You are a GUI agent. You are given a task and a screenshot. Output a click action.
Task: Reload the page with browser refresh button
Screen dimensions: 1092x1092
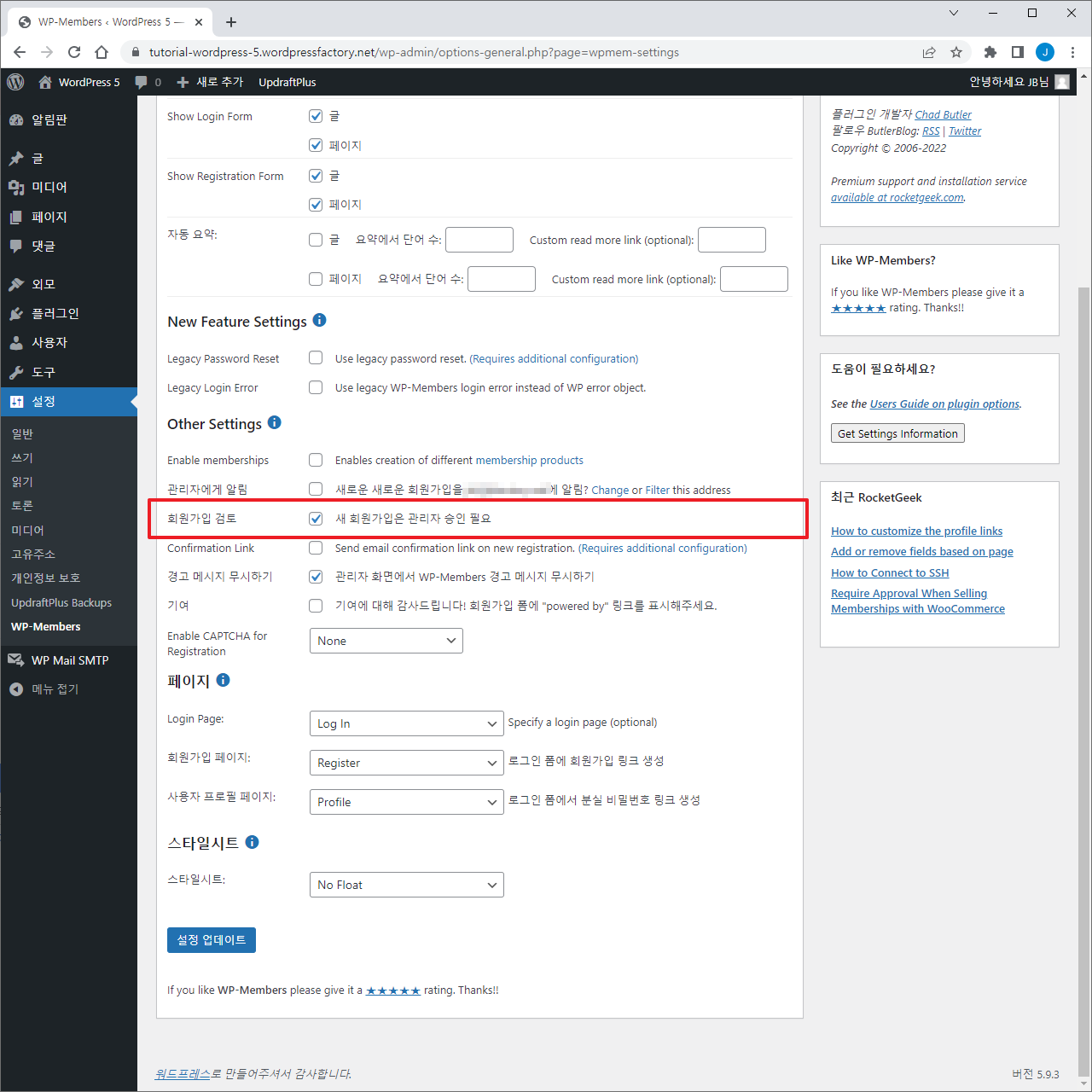[x=74, y=52]
